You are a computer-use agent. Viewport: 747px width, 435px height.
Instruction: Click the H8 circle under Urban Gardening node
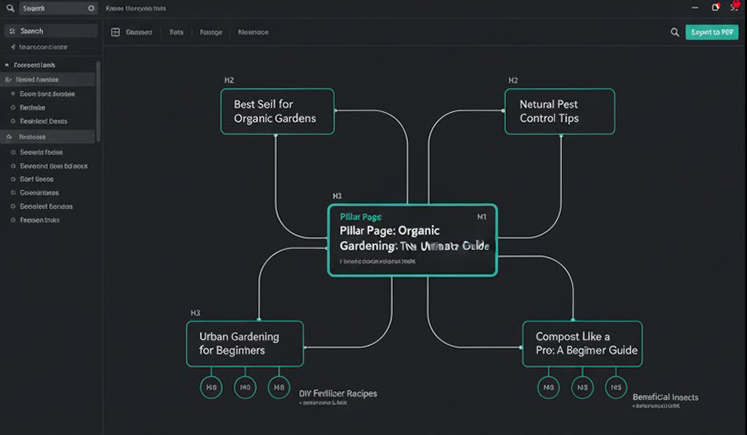point(279,387)
